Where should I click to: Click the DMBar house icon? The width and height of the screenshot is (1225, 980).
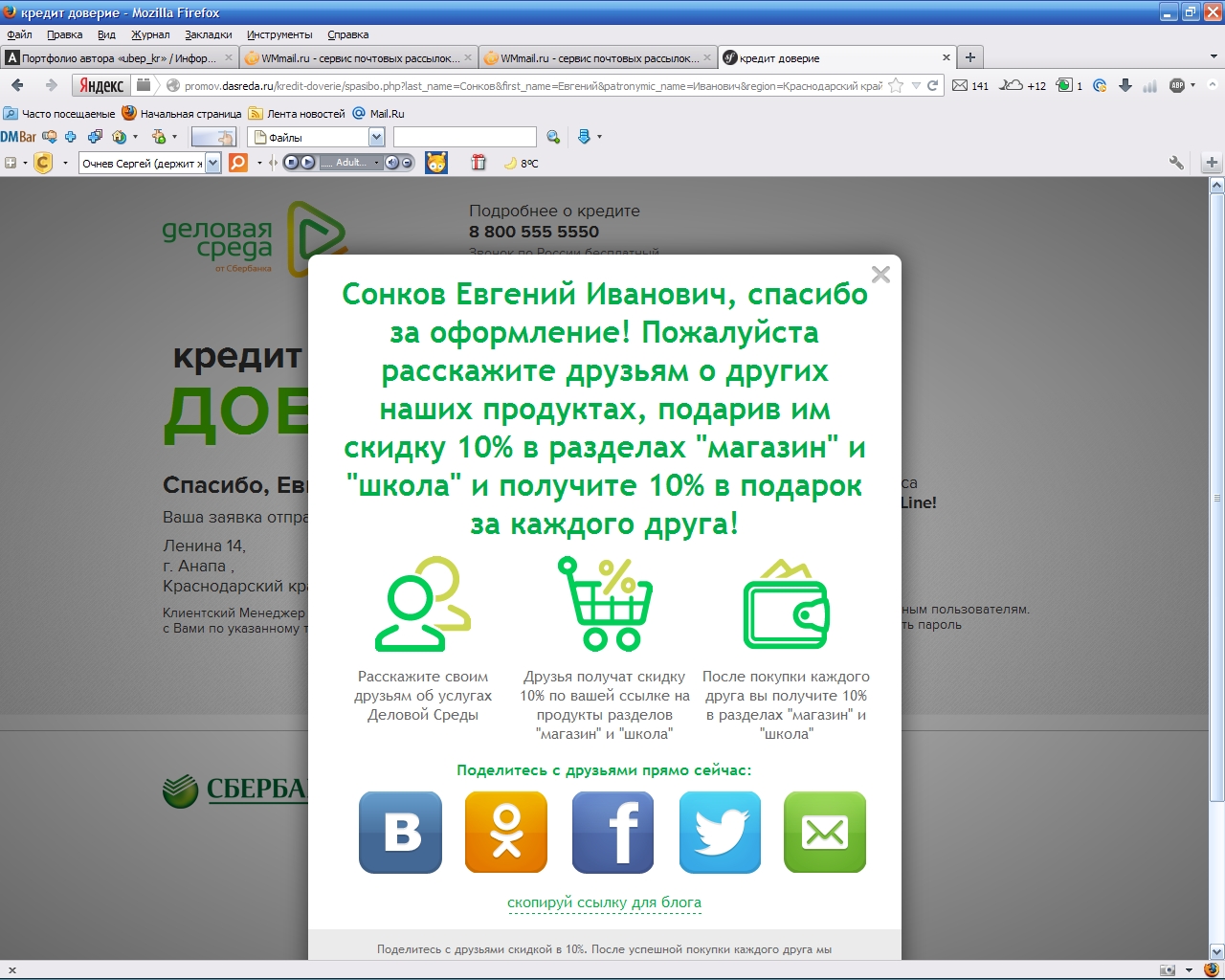(120, 137)
